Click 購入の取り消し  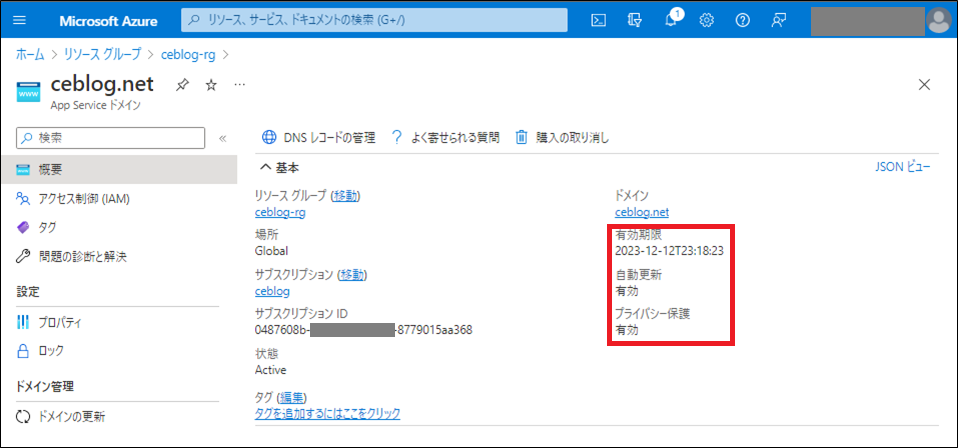(x=563, y=138)
